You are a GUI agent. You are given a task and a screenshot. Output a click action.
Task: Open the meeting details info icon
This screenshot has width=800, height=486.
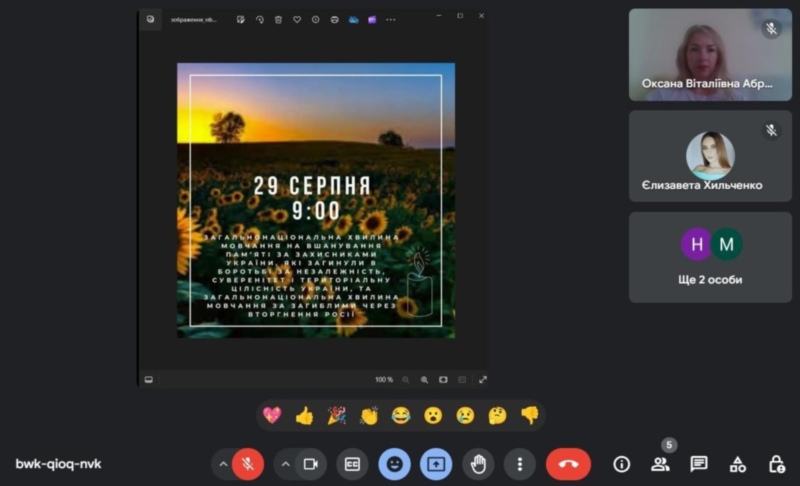click(622, 464)
